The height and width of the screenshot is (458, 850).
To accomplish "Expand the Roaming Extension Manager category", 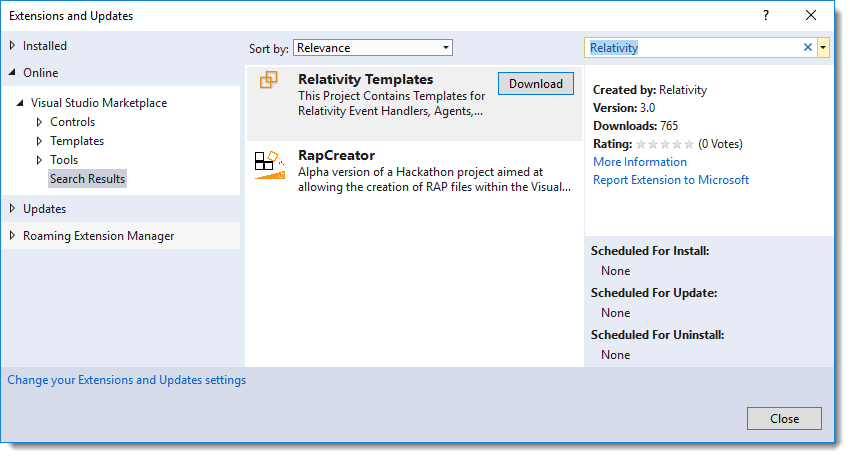I will (12, 236).
